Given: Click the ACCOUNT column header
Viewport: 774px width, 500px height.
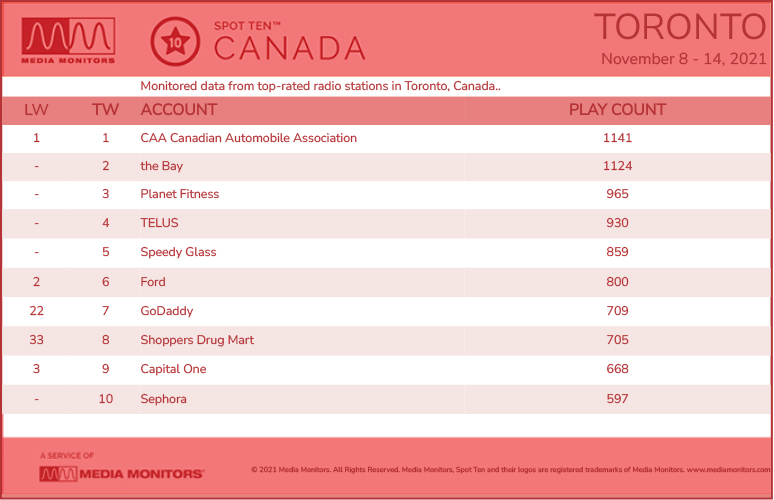Looking at the screenshot, I should 179,110.
